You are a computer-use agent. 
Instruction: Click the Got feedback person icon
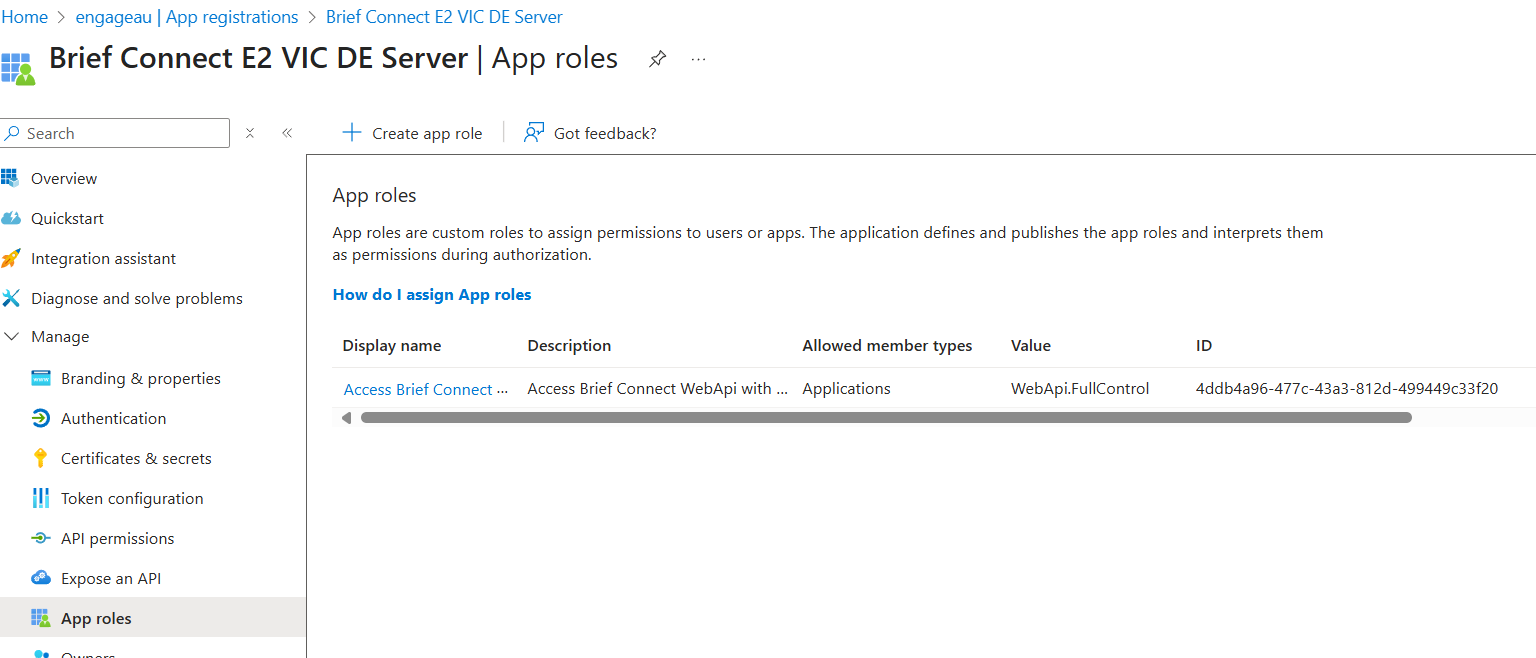coord(534,133)
